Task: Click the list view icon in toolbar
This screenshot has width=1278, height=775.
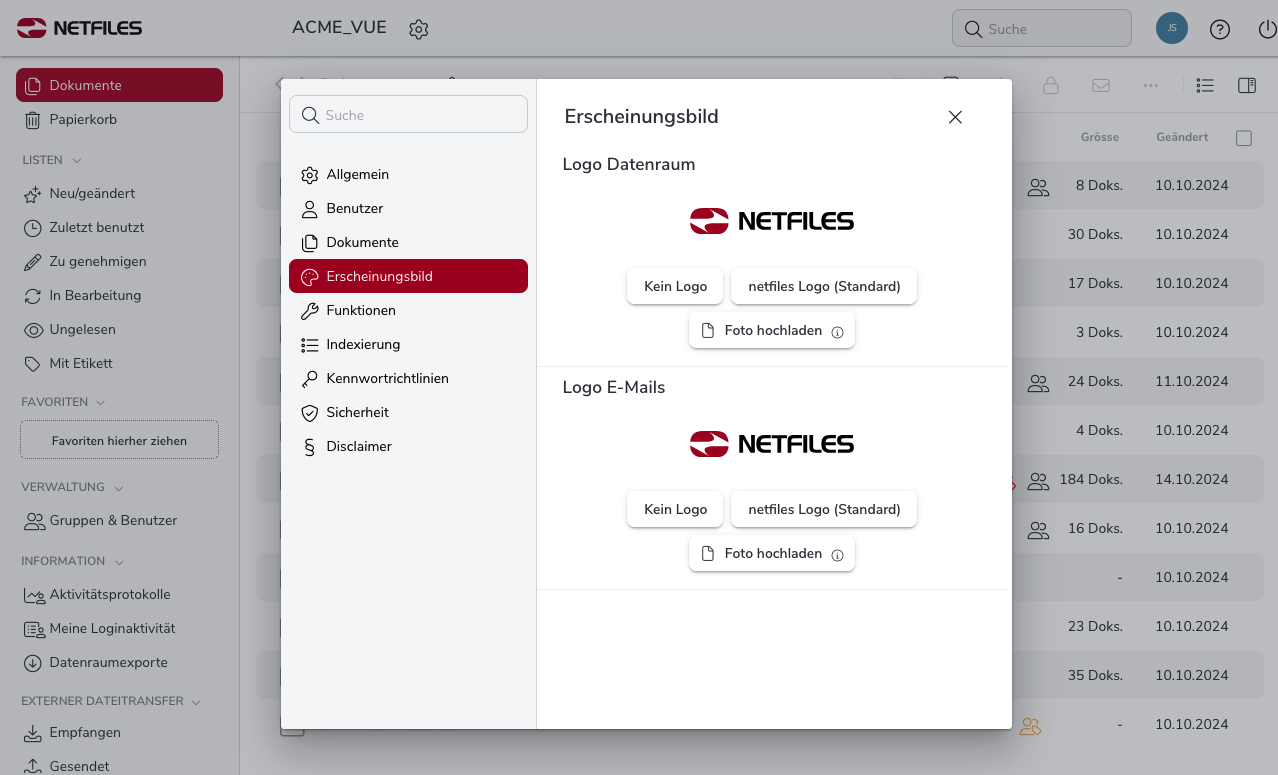Action: [1205, 86]
